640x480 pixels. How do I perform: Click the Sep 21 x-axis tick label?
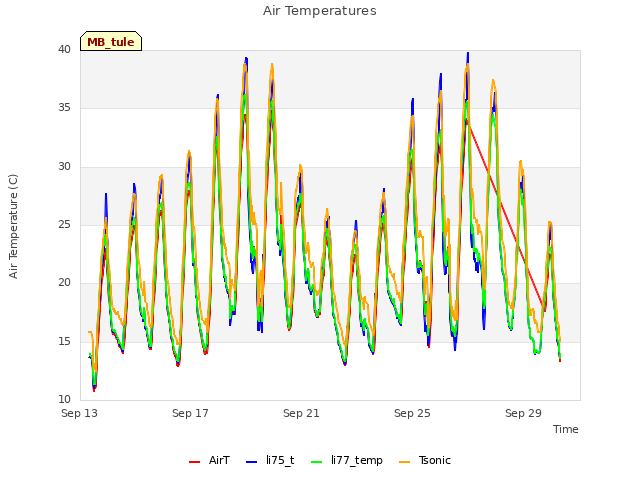coord(301,413)
